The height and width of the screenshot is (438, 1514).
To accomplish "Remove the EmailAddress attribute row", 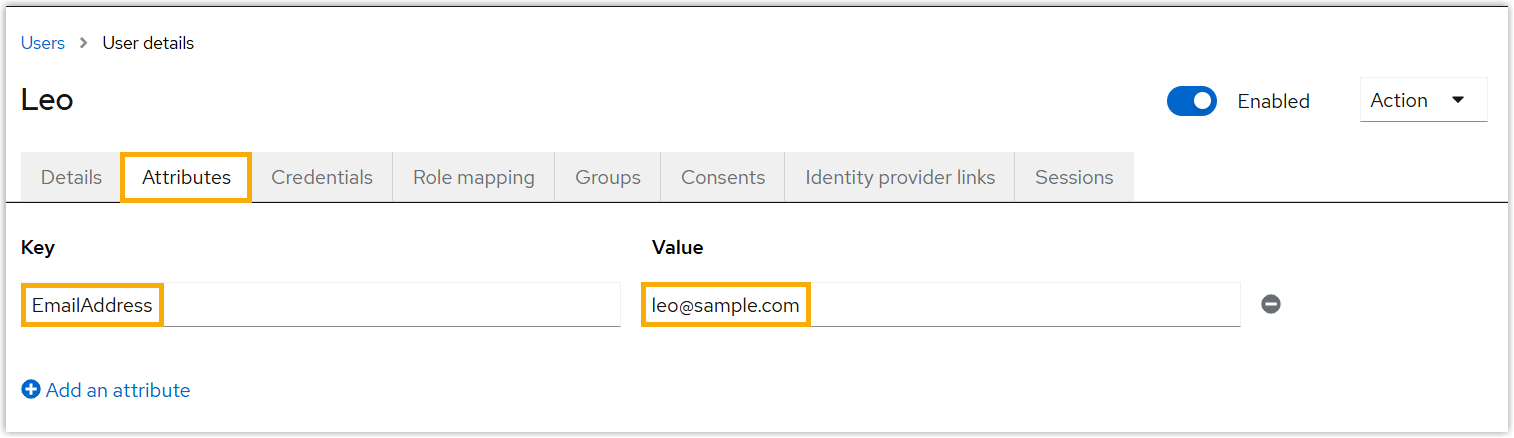I will (1271, 304).
